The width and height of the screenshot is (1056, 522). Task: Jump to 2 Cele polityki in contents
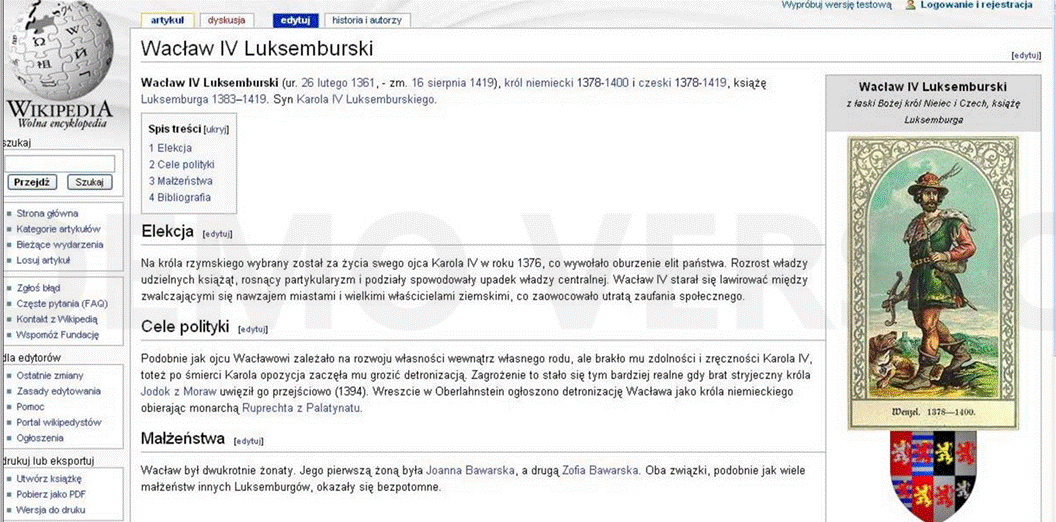pyautogui.click(x=182, y=164)
